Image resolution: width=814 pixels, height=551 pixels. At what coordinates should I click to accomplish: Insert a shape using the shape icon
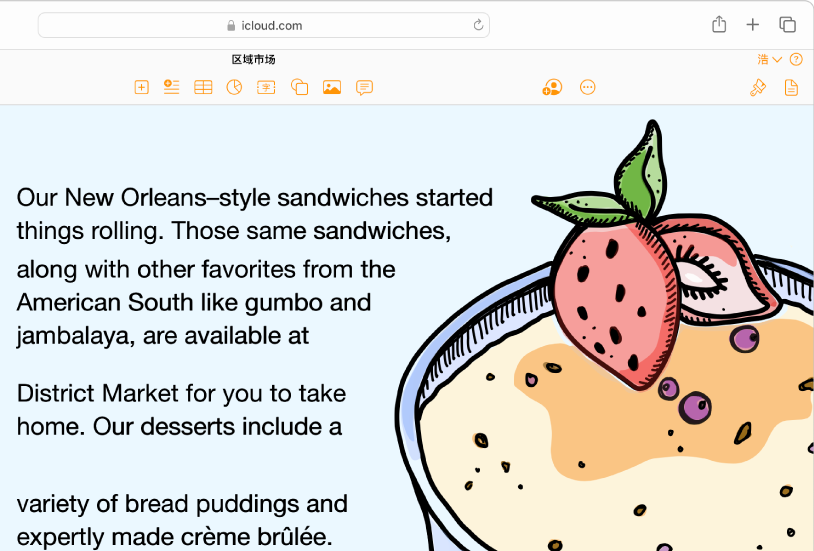pyautogui.click(x=299, y=87)
